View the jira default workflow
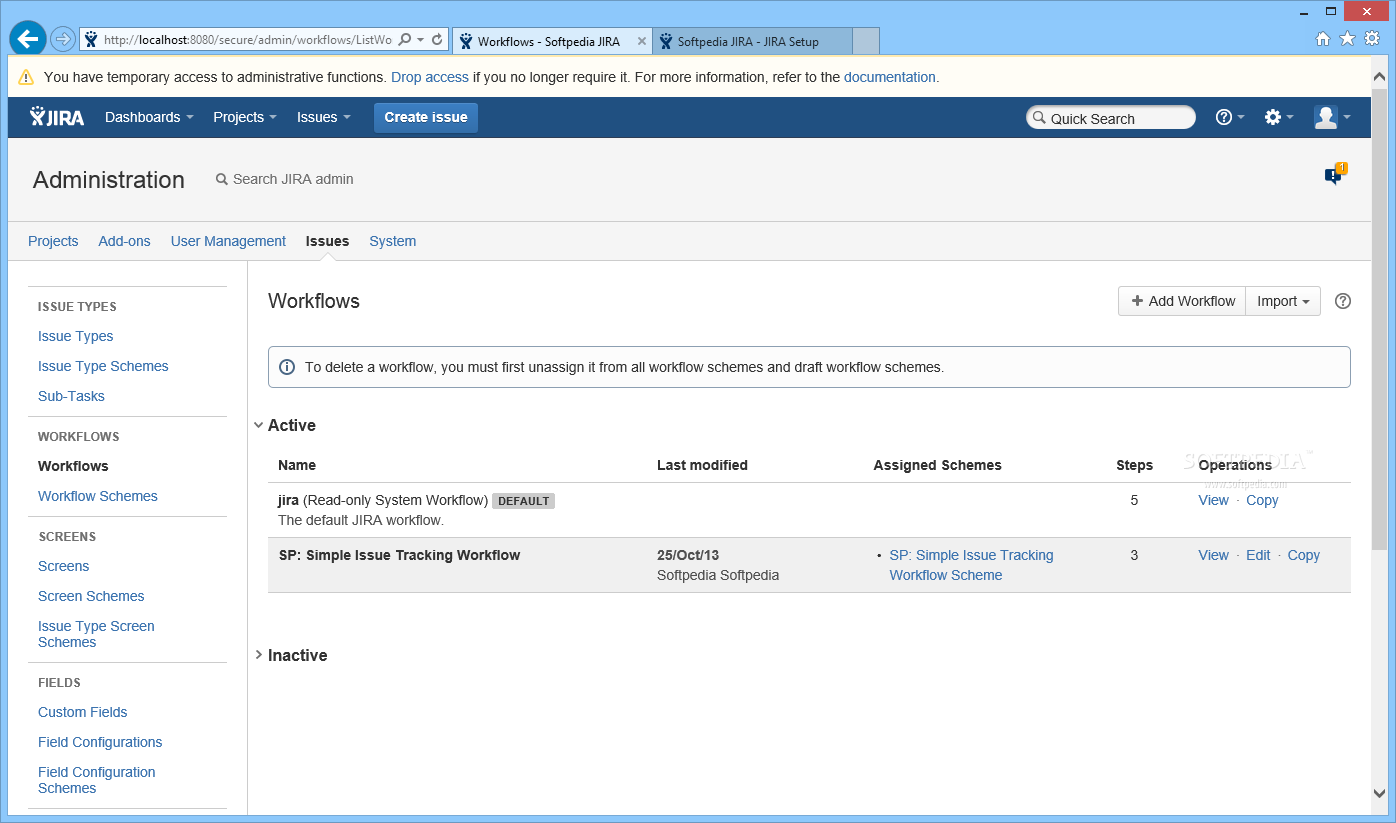The width and height of the screenshot is (1396, 823). coord(1213,500)
